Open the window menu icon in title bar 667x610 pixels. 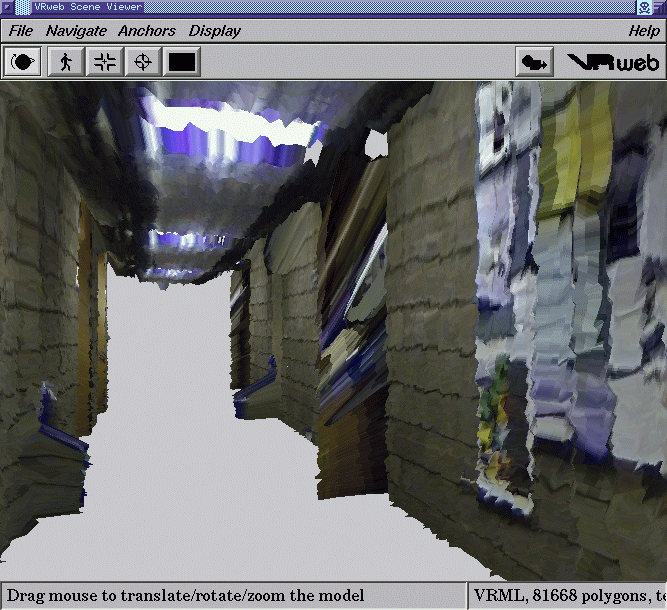(8, 8)
